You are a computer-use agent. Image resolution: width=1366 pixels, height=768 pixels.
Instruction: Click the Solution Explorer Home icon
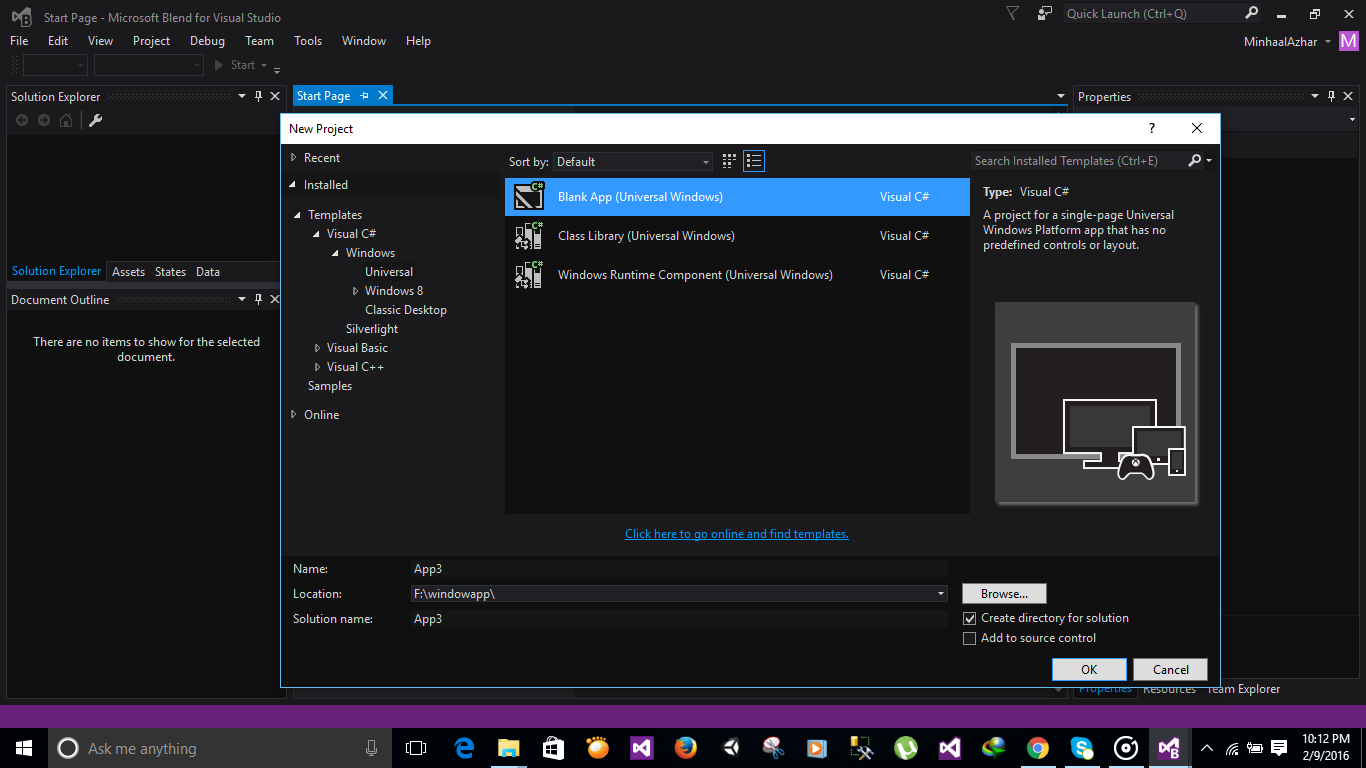coord(66,120)
